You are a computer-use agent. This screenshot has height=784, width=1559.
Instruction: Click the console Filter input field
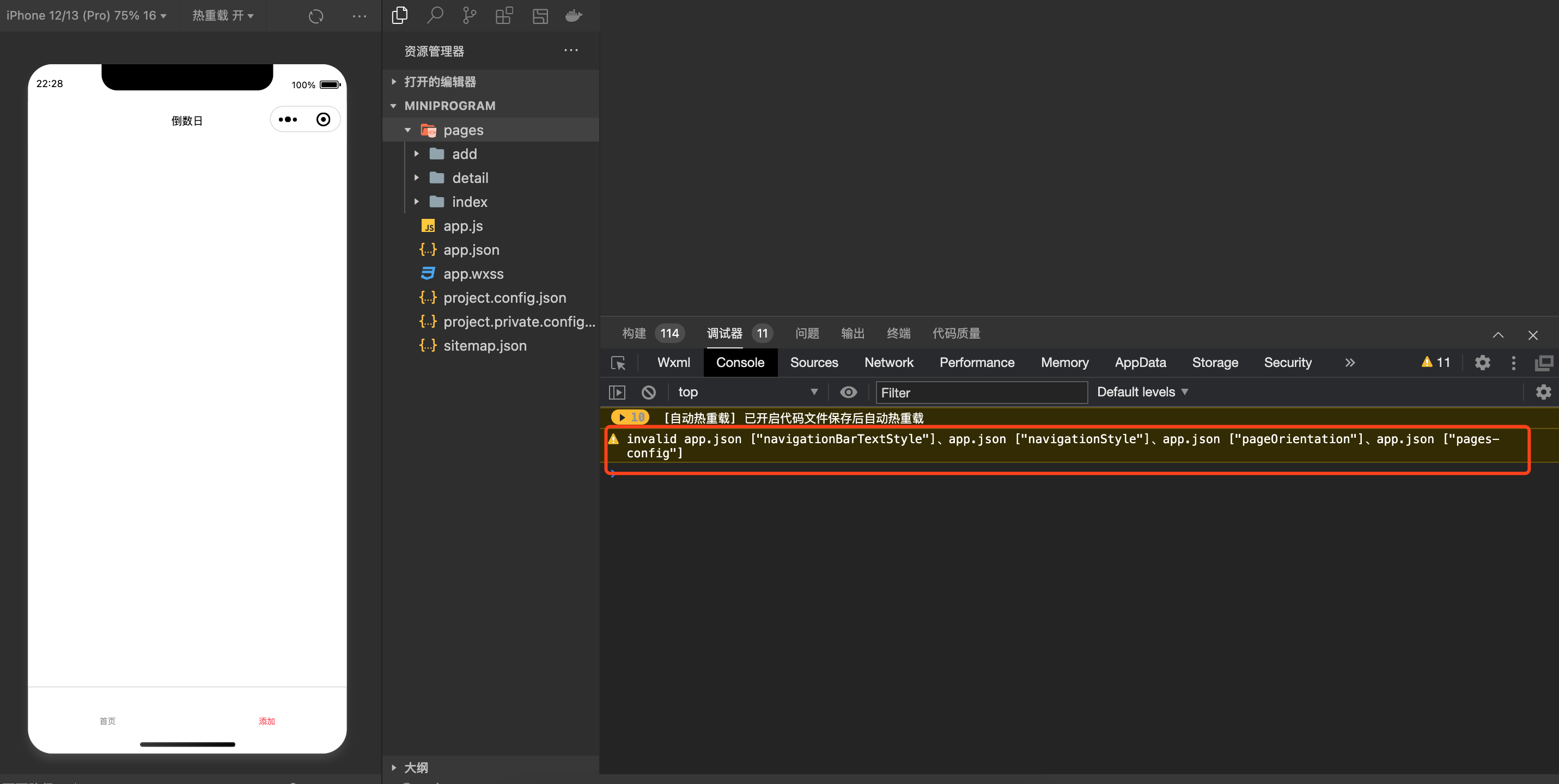981,393
